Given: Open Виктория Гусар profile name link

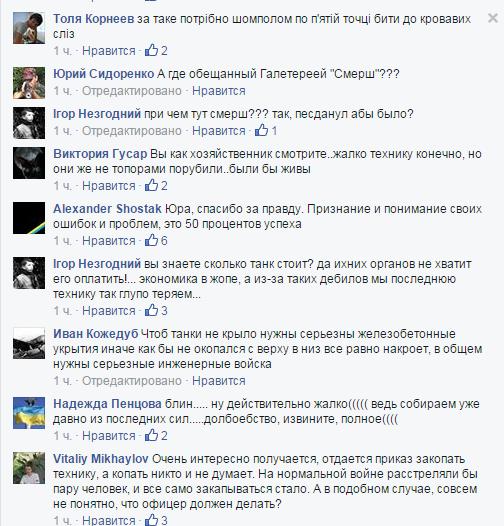Looking at the screenshot, I should pyautogui.click(x=100, y=154).
